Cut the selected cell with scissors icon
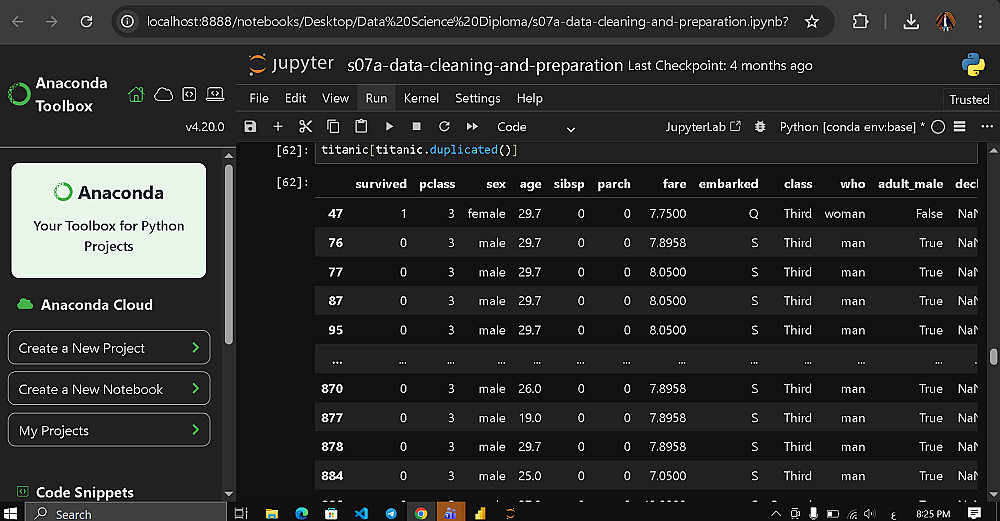 [306, 127]
